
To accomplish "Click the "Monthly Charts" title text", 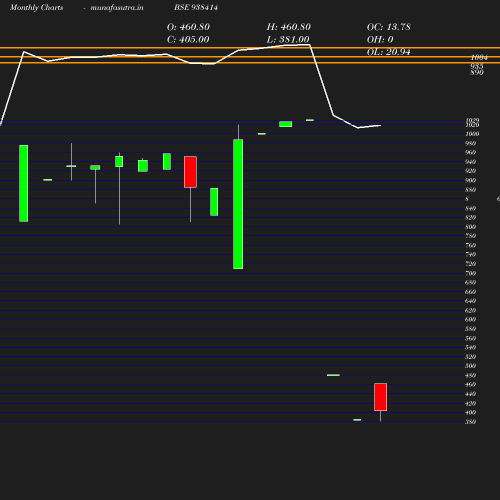I will tap(36, 7).
